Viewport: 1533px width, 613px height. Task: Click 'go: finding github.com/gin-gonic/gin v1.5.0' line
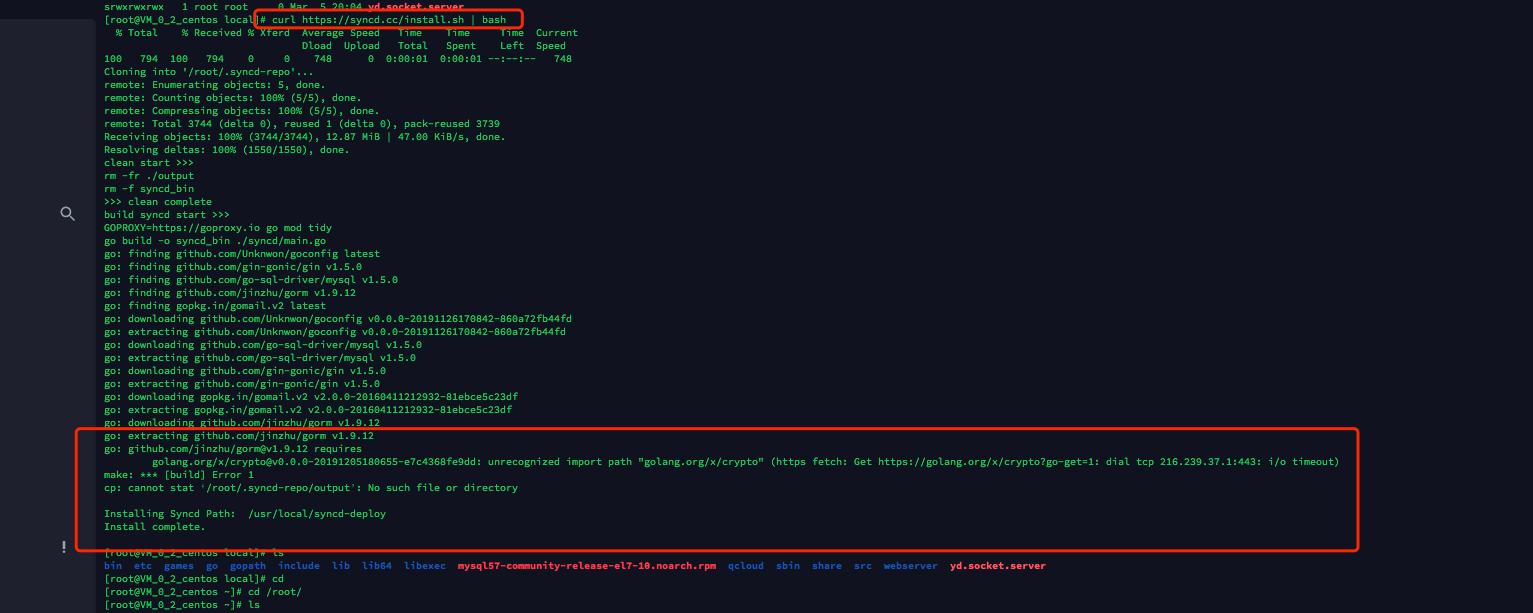[233, 267]
